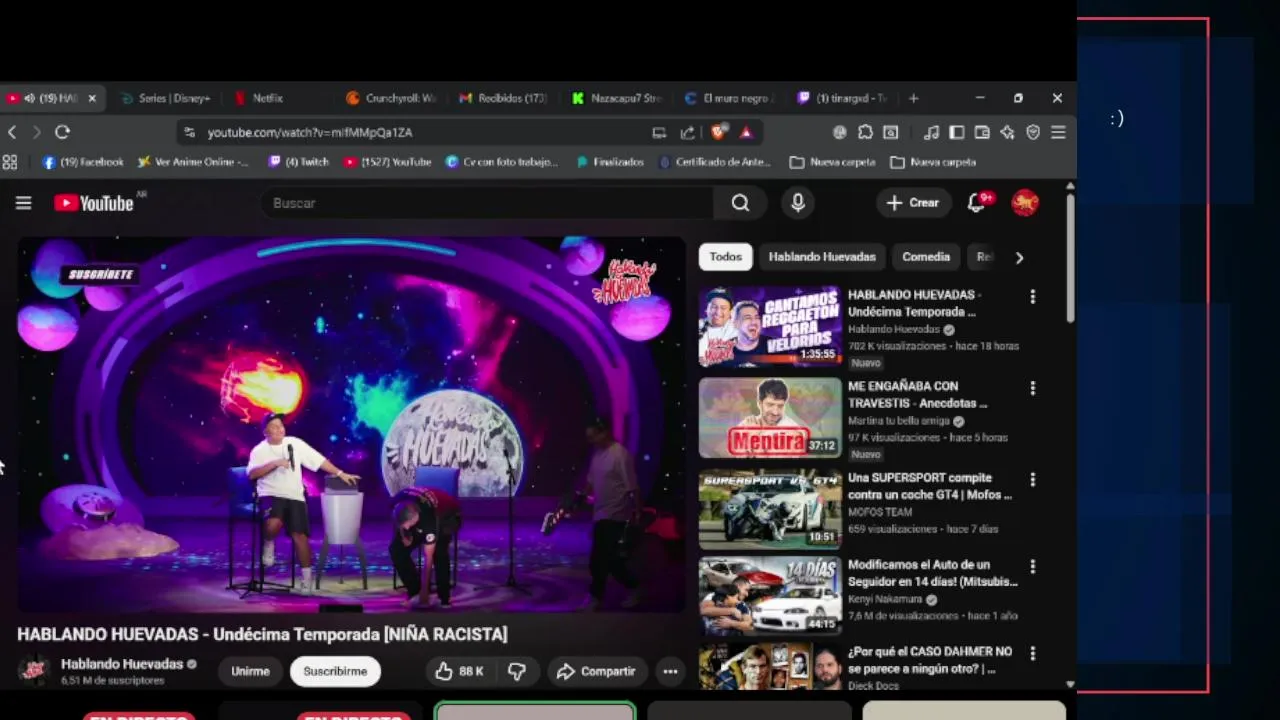
Task: Open the Brave Rewards triangle icon
Action: [746, 132]
